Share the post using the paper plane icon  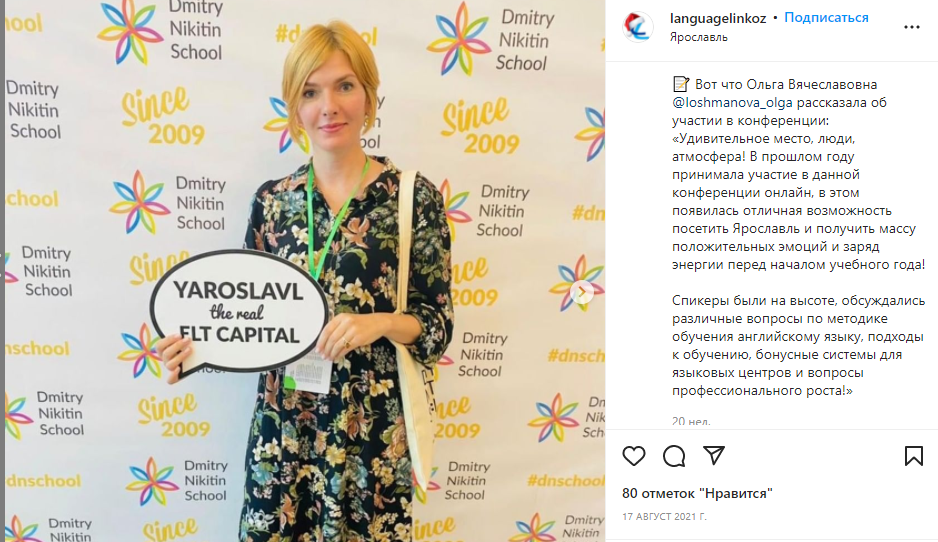[714, 455]
